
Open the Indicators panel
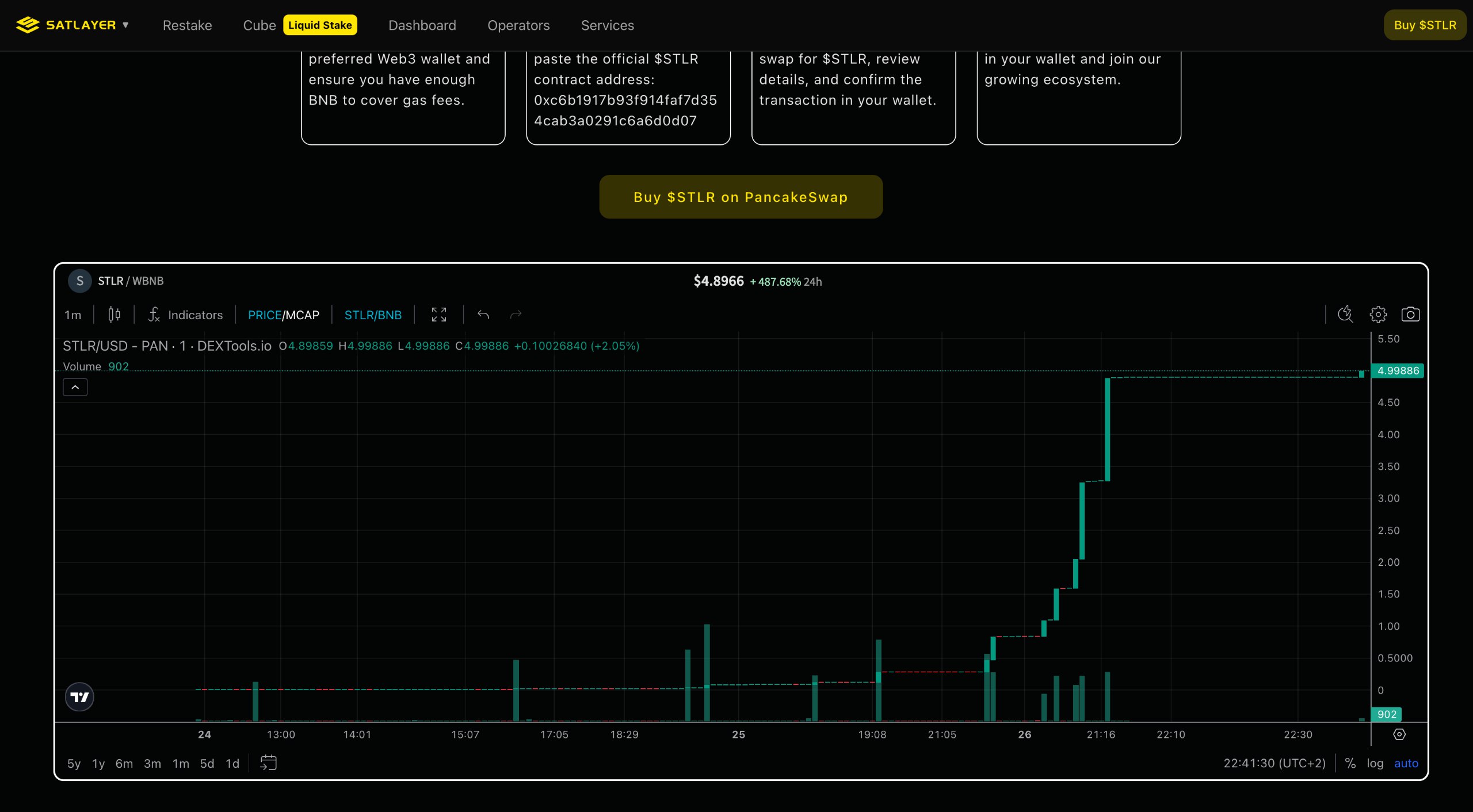(x=185, y=315)
